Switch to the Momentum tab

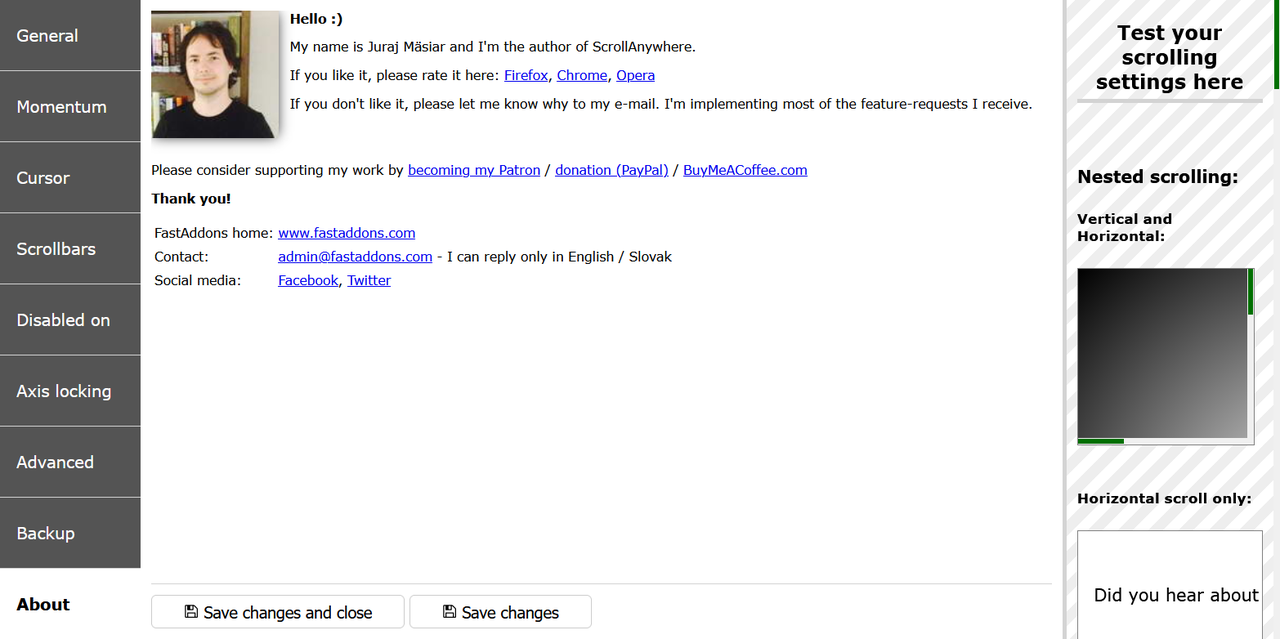click(x=70, y=106)
